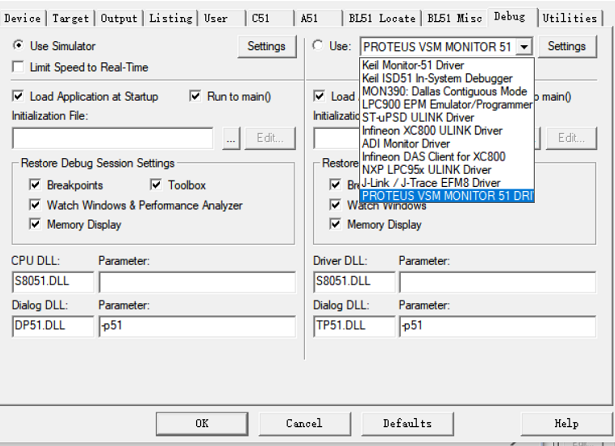
Task: Edit Dialog DLL field DP51.DLL
Action: click(x=53, y=326)
